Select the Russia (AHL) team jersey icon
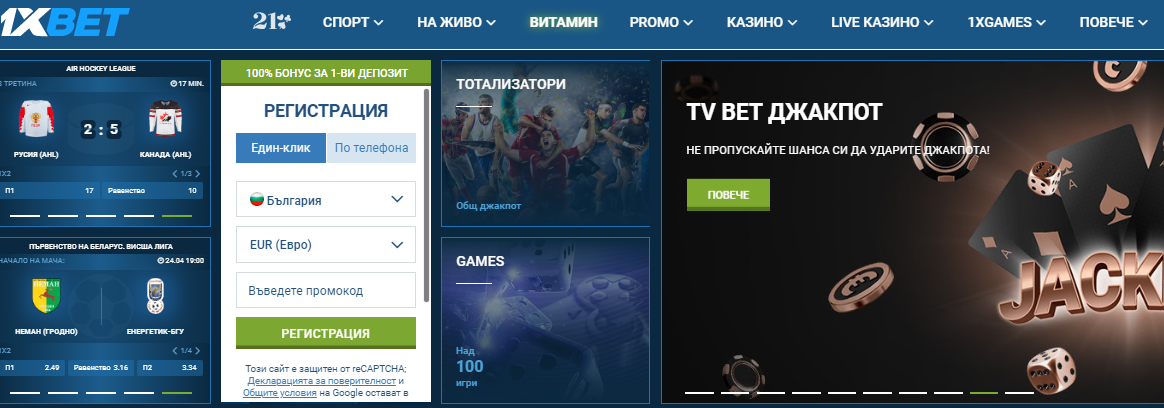1164x408 pixels. click(36, 119)
